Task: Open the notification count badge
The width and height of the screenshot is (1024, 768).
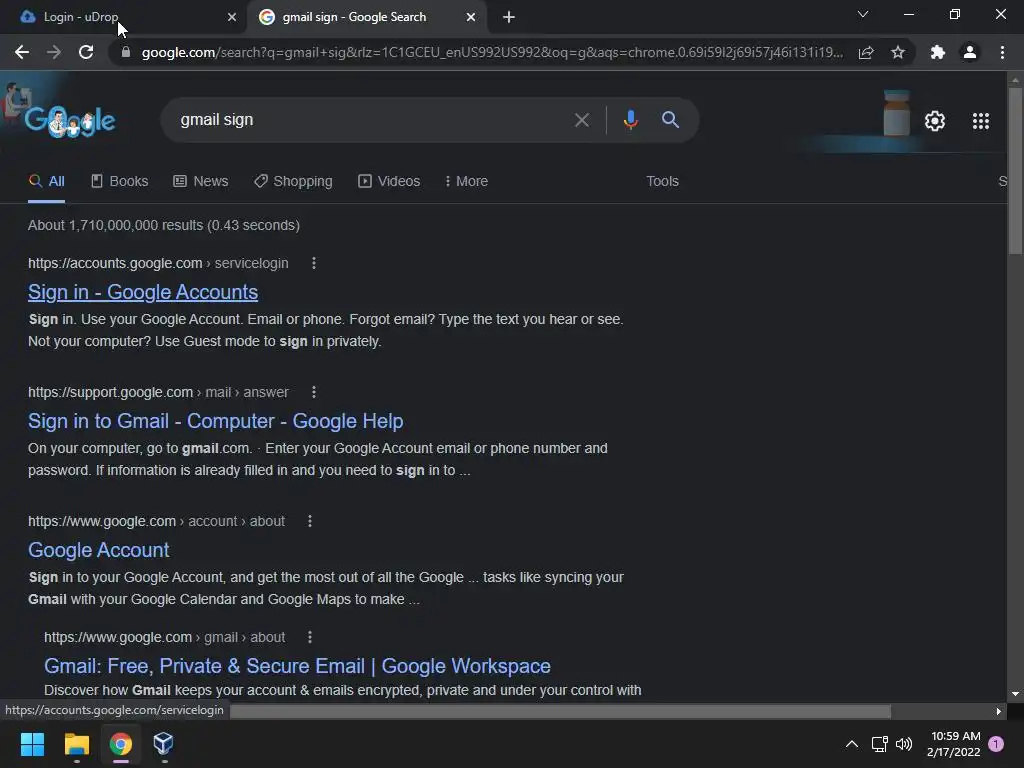Action: [x=996, y=743]
